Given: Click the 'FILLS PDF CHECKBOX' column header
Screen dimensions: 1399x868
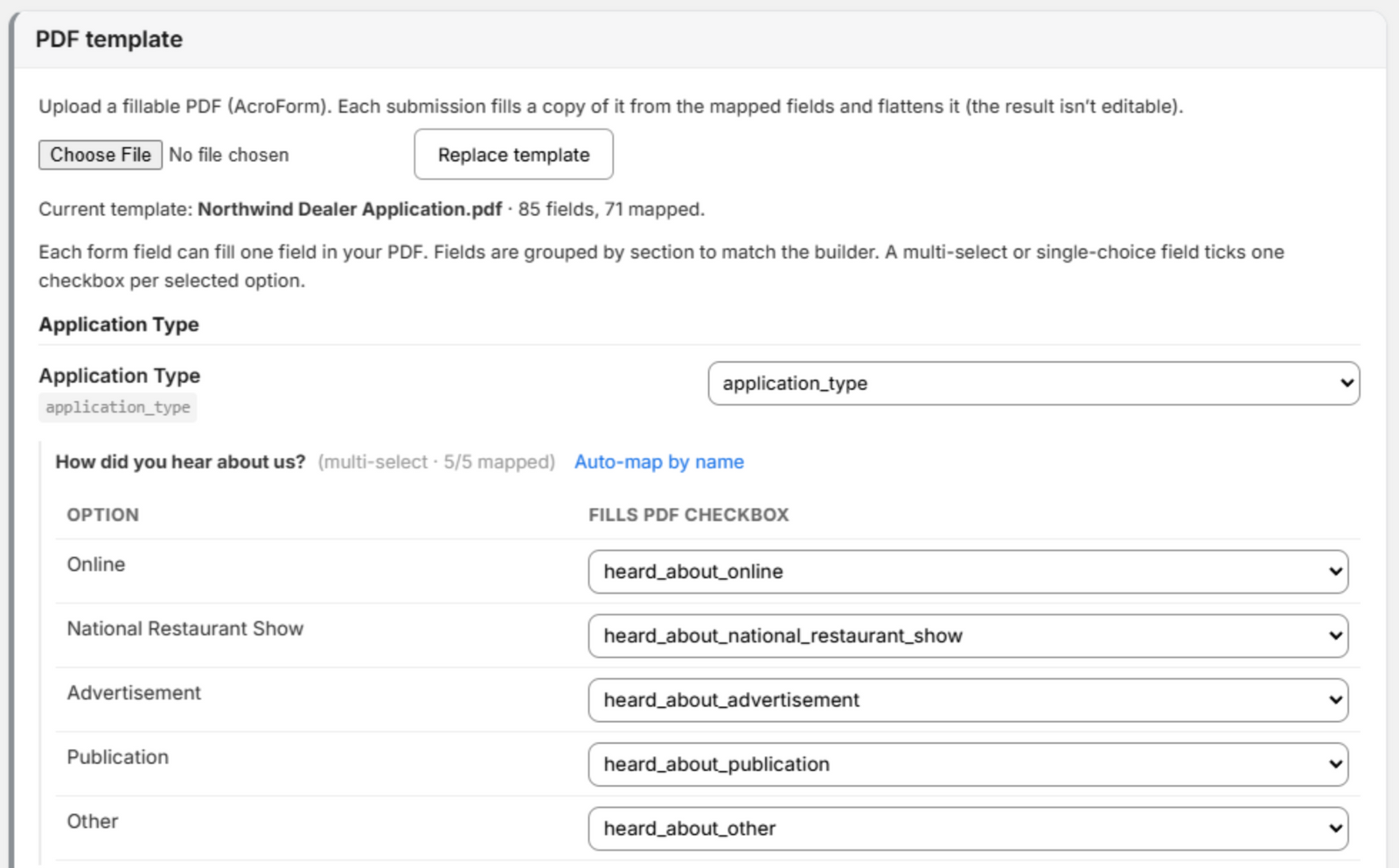Looking at the screenshot, I should click(689, 515).
